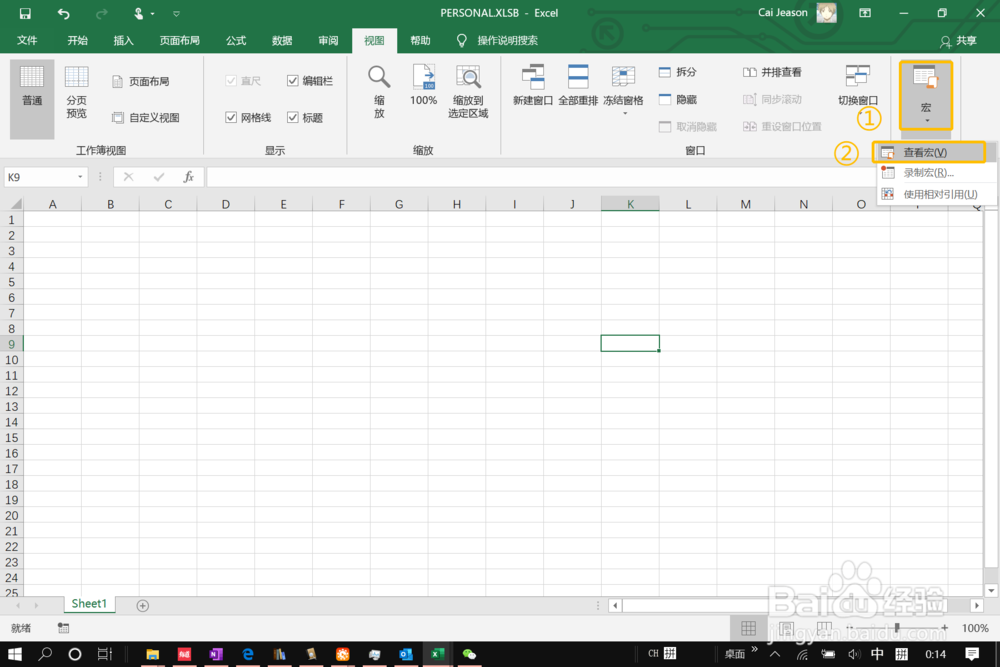The width and height of the screenshot is (1000, 667).
Task: Open the Help (帮助) tab
Action: tap(420, 40)
